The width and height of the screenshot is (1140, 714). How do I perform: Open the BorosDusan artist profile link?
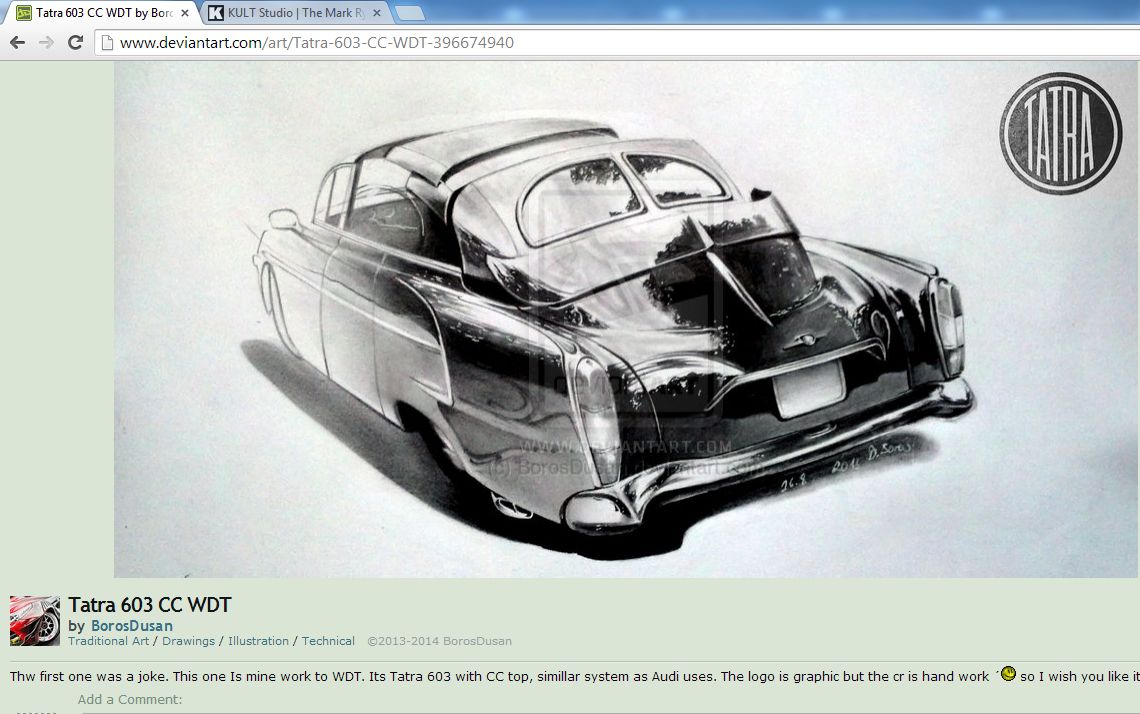tap(131, 626)
